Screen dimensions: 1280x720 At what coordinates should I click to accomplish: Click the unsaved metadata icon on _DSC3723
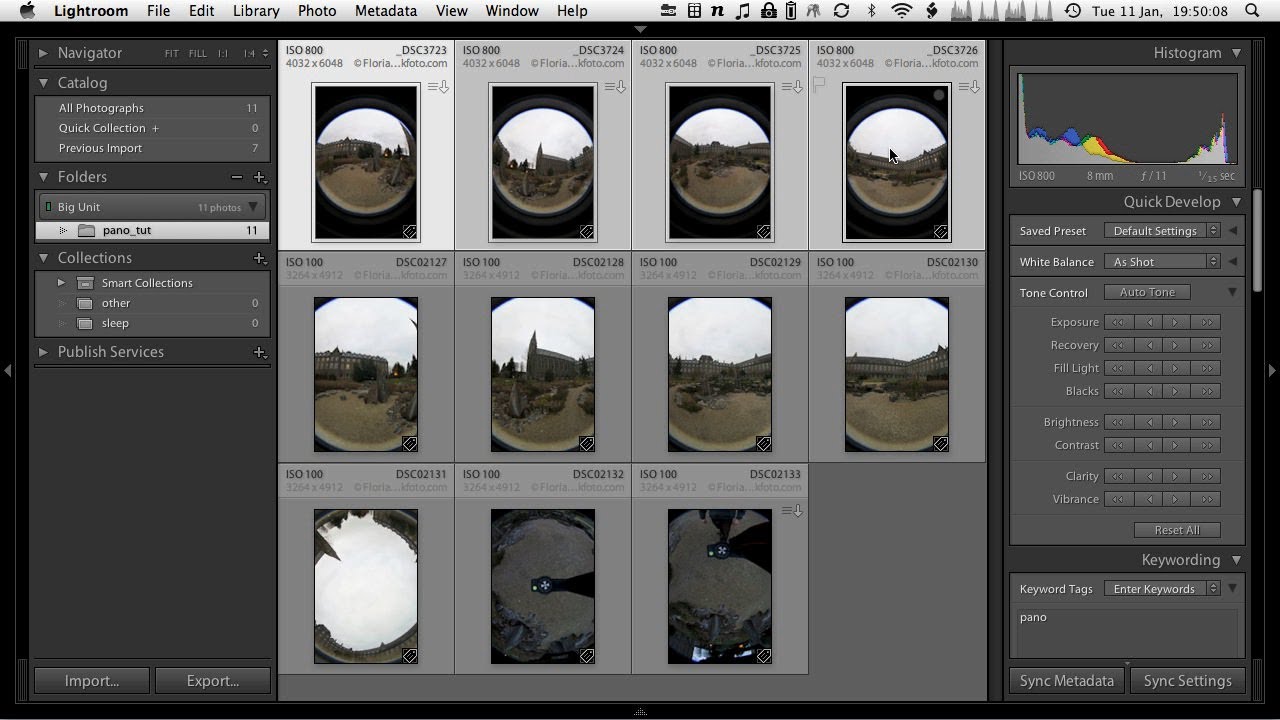pos(438,87)
